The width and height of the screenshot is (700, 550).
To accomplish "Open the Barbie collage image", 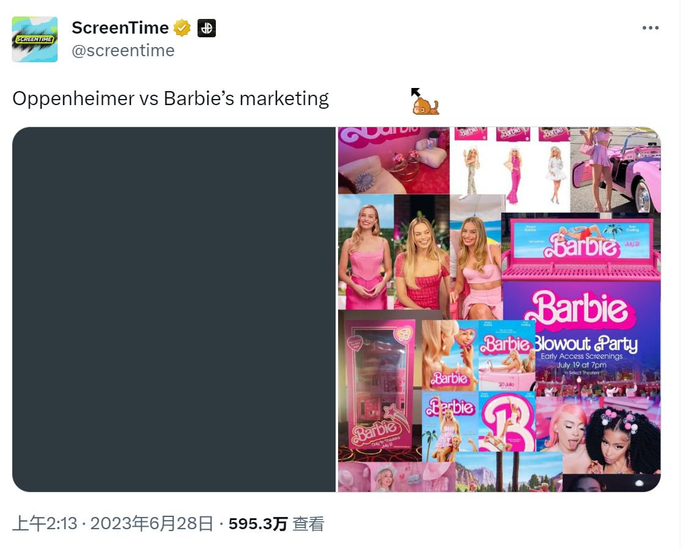I will pos(499,309).
